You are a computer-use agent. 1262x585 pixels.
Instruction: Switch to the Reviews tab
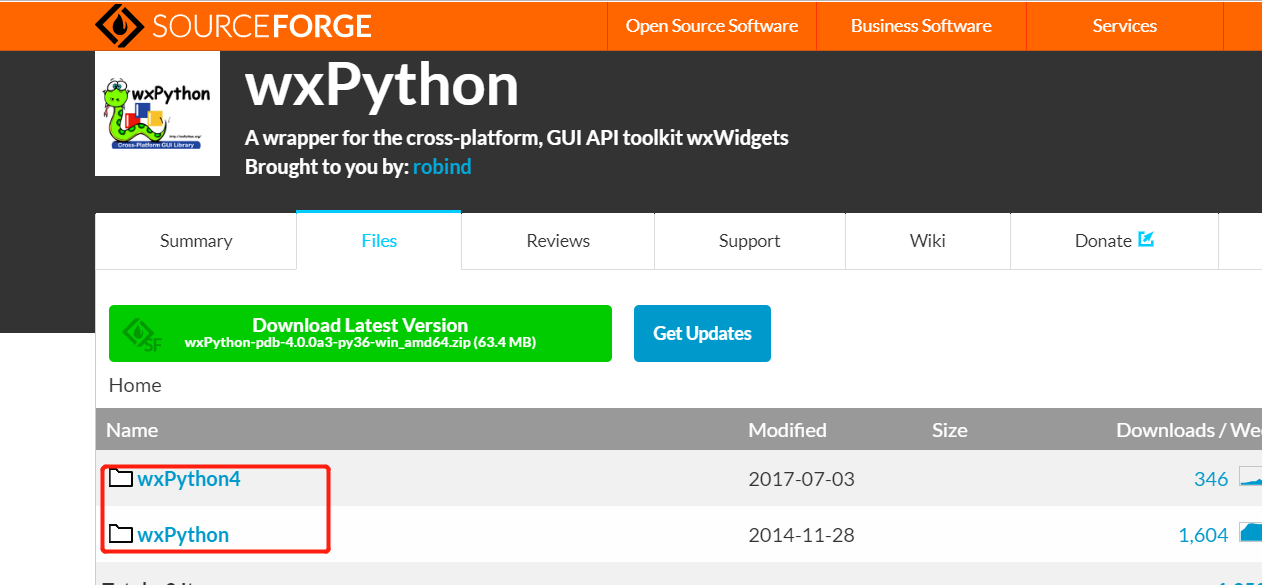tap(557, 240)
